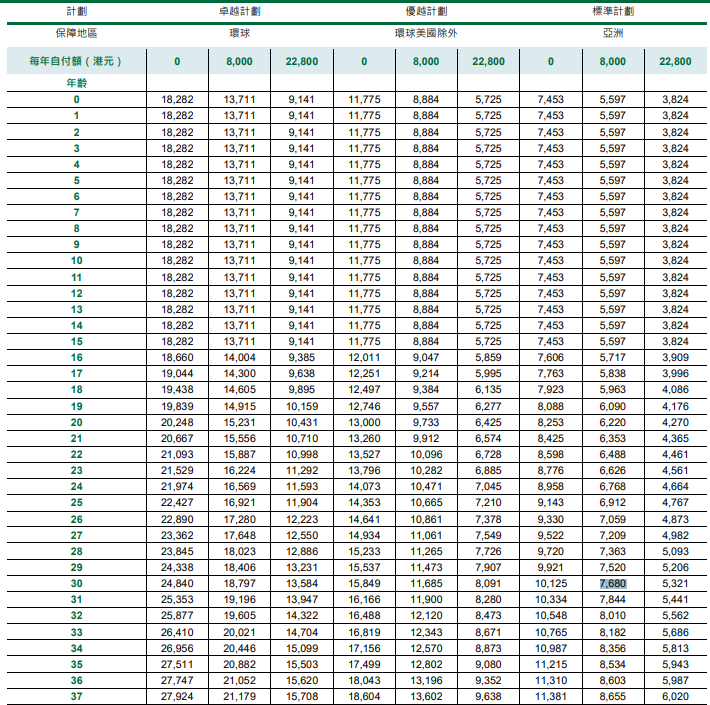
Task: Click value 4,767 in age 25 row
Action: 675,503
